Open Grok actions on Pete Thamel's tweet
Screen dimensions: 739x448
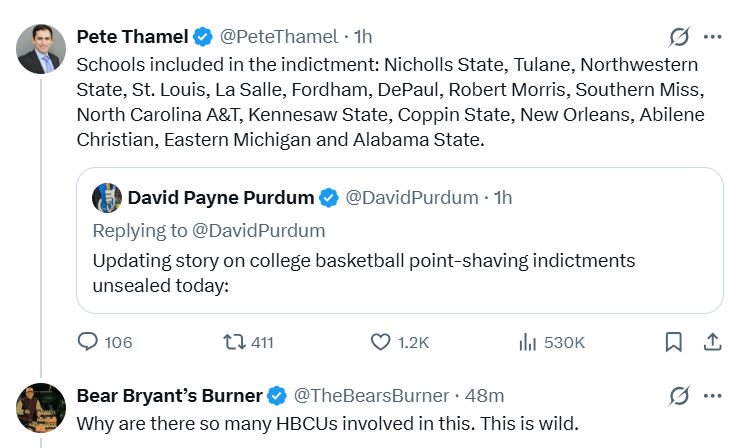tap(679, 38)
